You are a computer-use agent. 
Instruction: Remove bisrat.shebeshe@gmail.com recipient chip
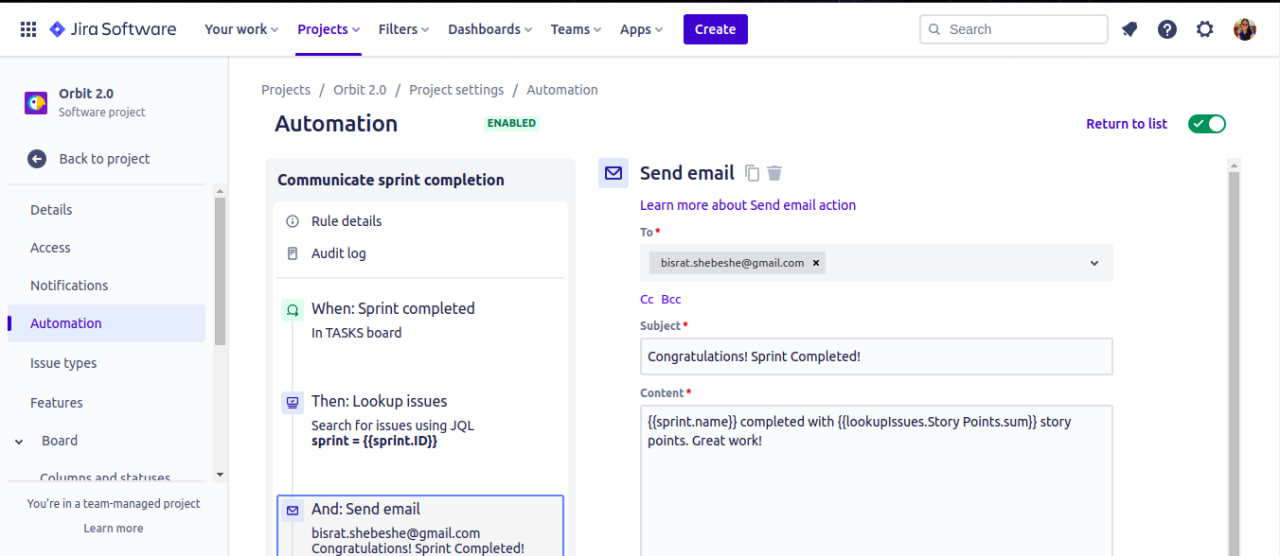click(x=816, y=263)
